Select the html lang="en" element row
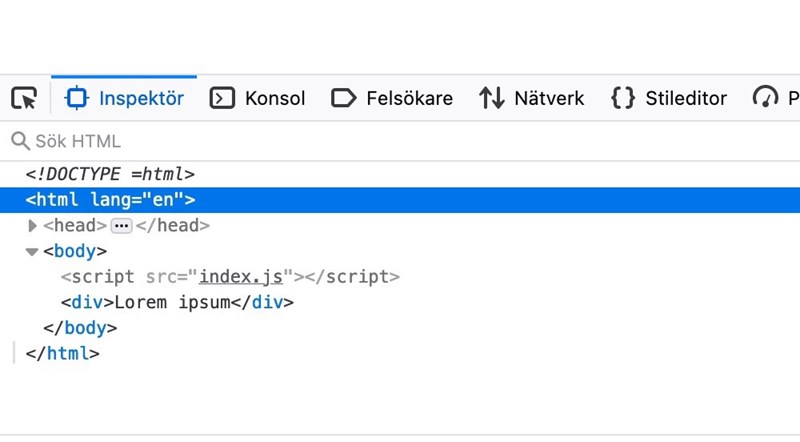 pos(110,200)
